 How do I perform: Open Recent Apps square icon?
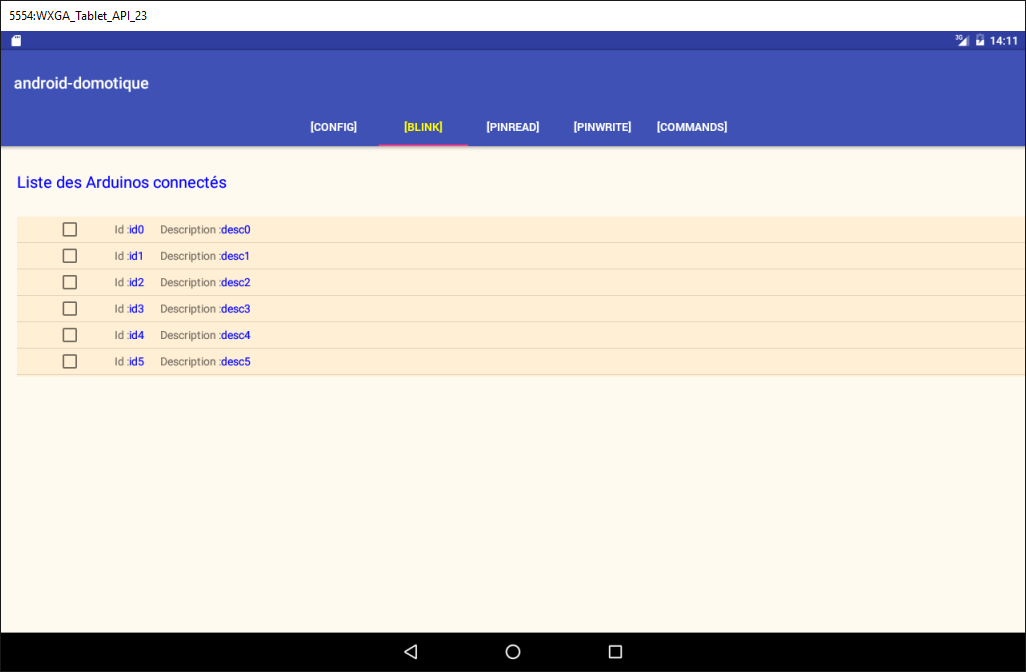[x=615, y=652]
